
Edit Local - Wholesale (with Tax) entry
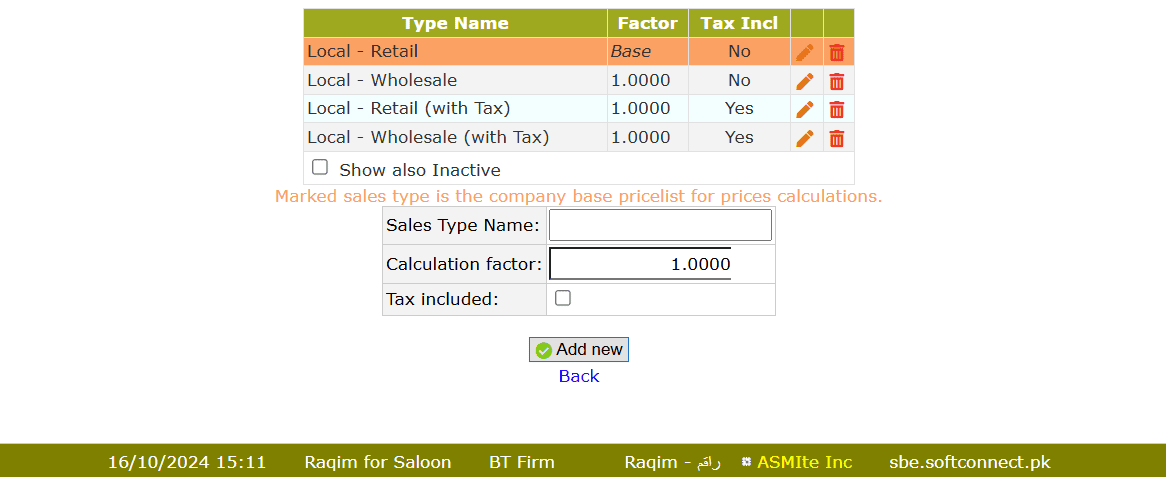coord(805,138)
